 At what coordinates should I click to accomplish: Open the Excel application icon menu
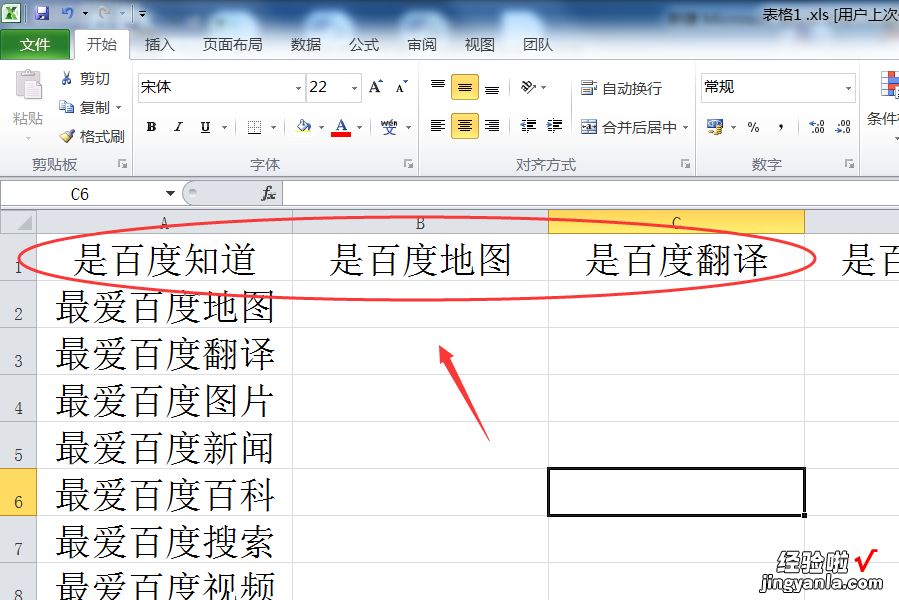[x=11, y=13]
